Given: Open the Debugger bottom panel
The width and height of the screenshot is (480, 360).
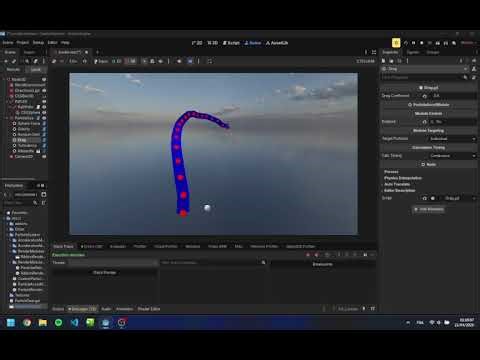Looking at the screenshot, I should coord(82,309).
